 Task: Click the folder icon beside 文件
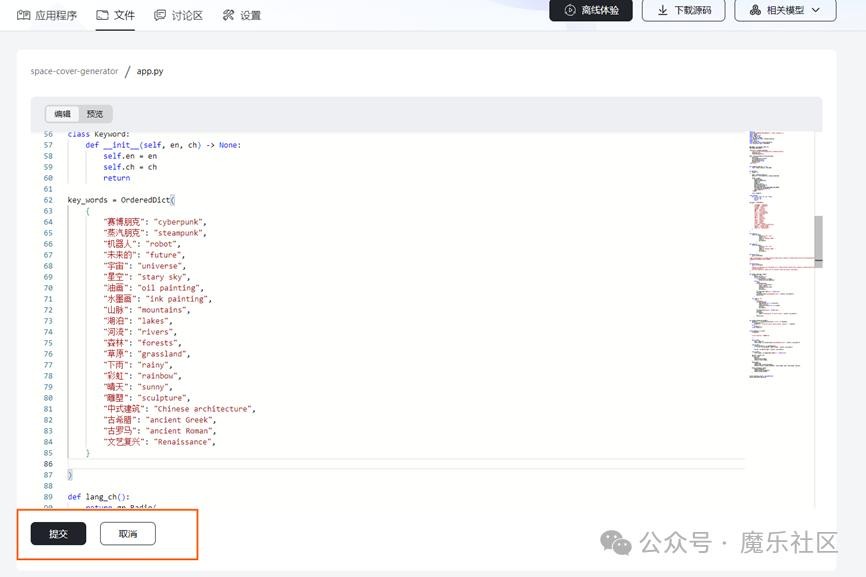click(102, 15)
